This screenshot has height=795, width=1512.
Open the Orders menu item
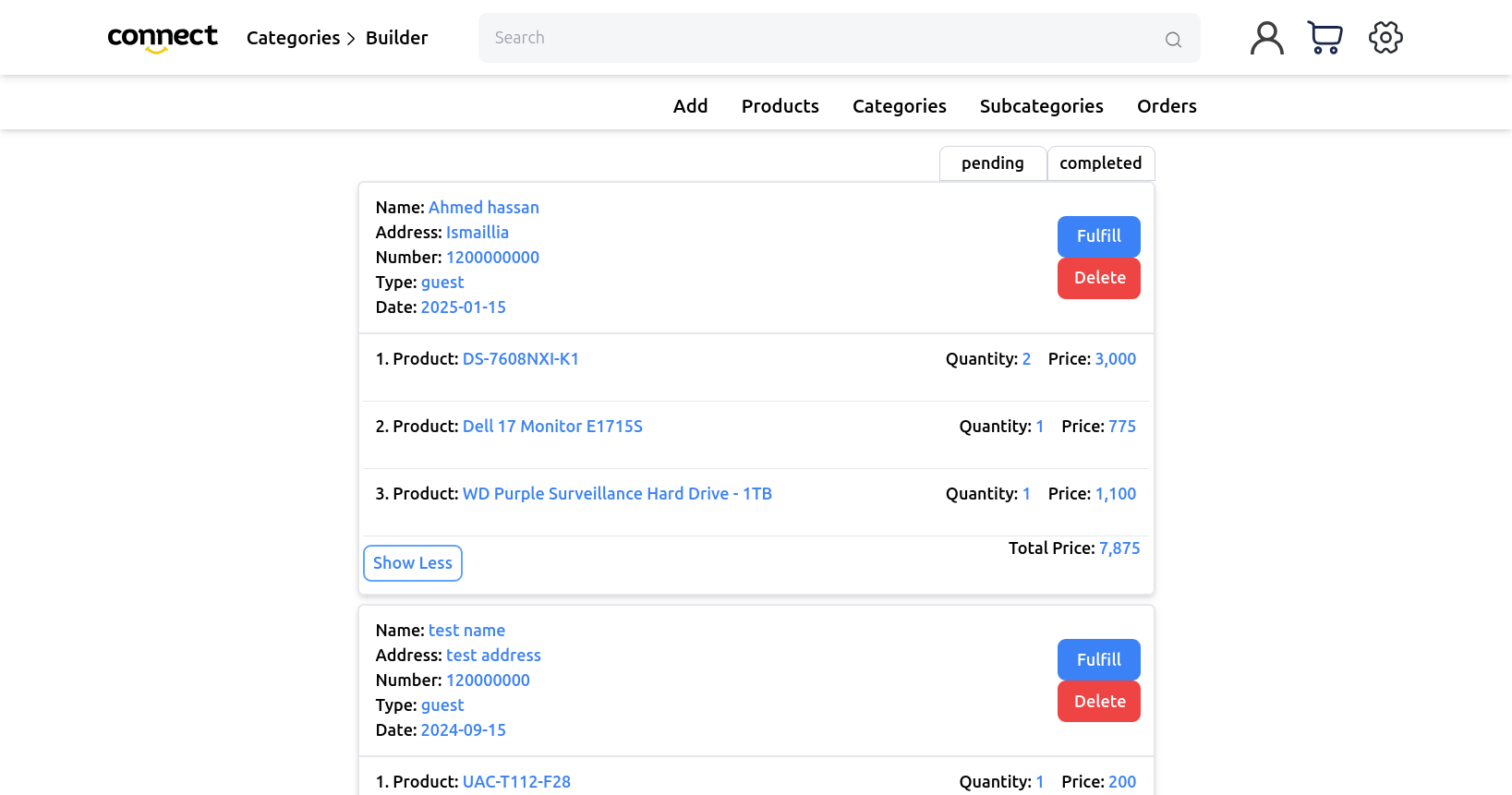point(1167,106)
